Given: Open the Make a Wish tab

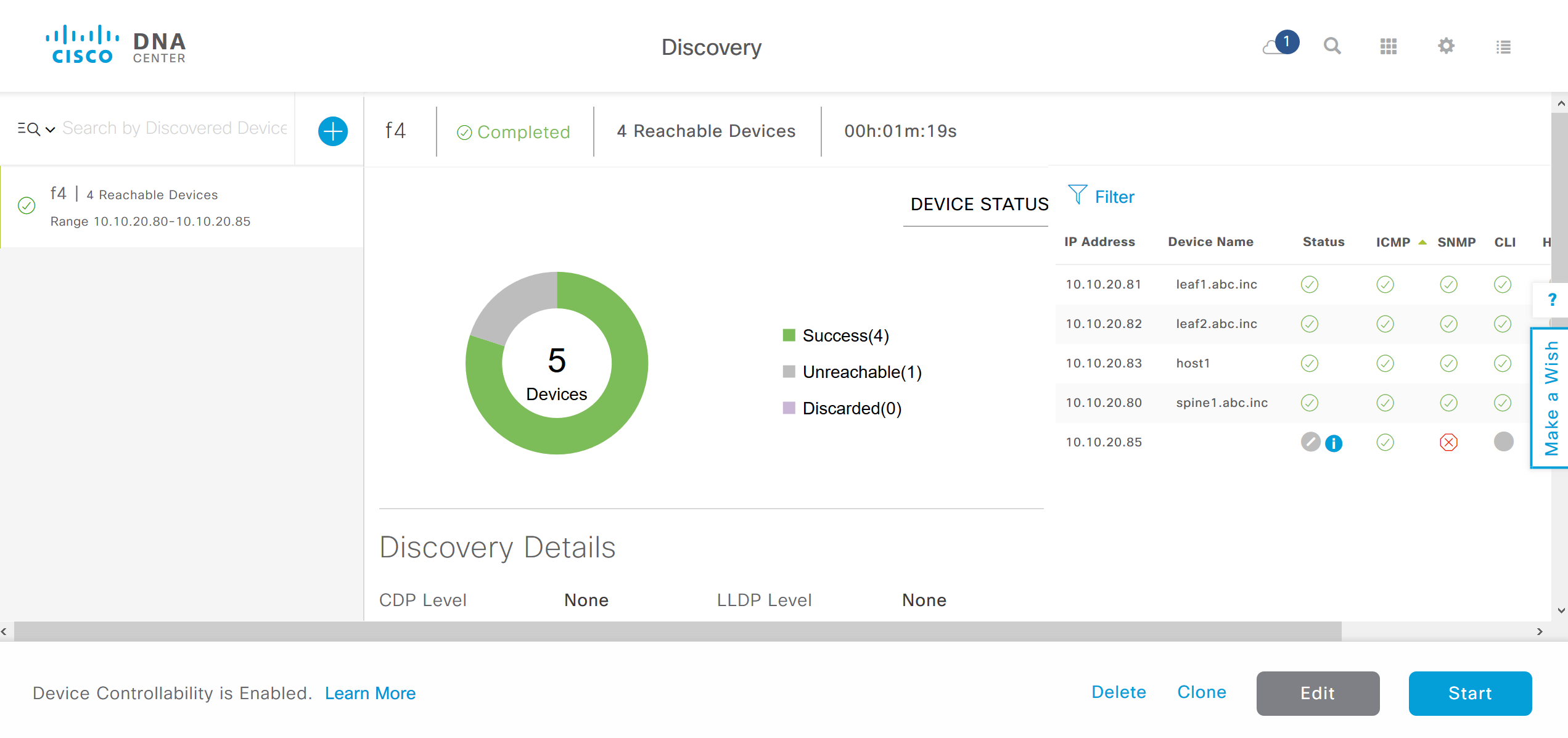Looking at the screenshot, I should [1551, 398].
